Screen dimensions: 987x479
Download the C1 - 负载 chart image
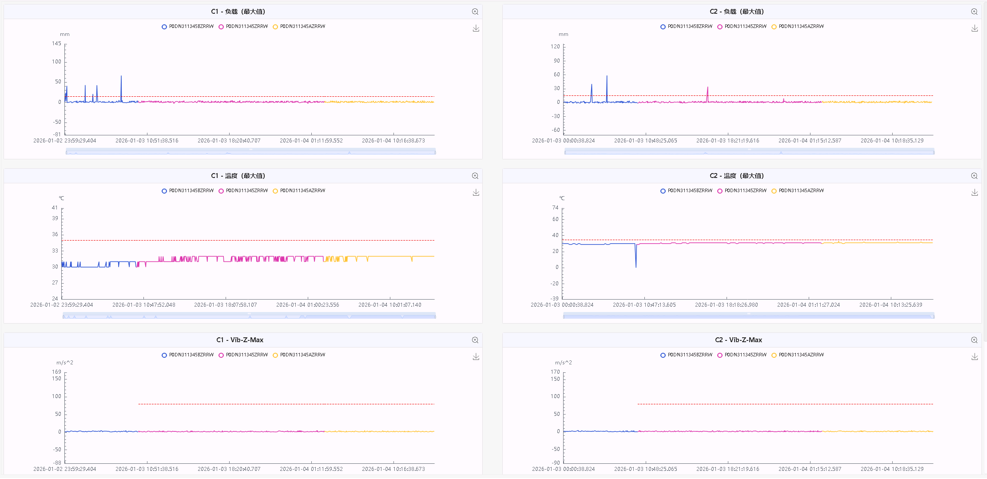point(476,29)
